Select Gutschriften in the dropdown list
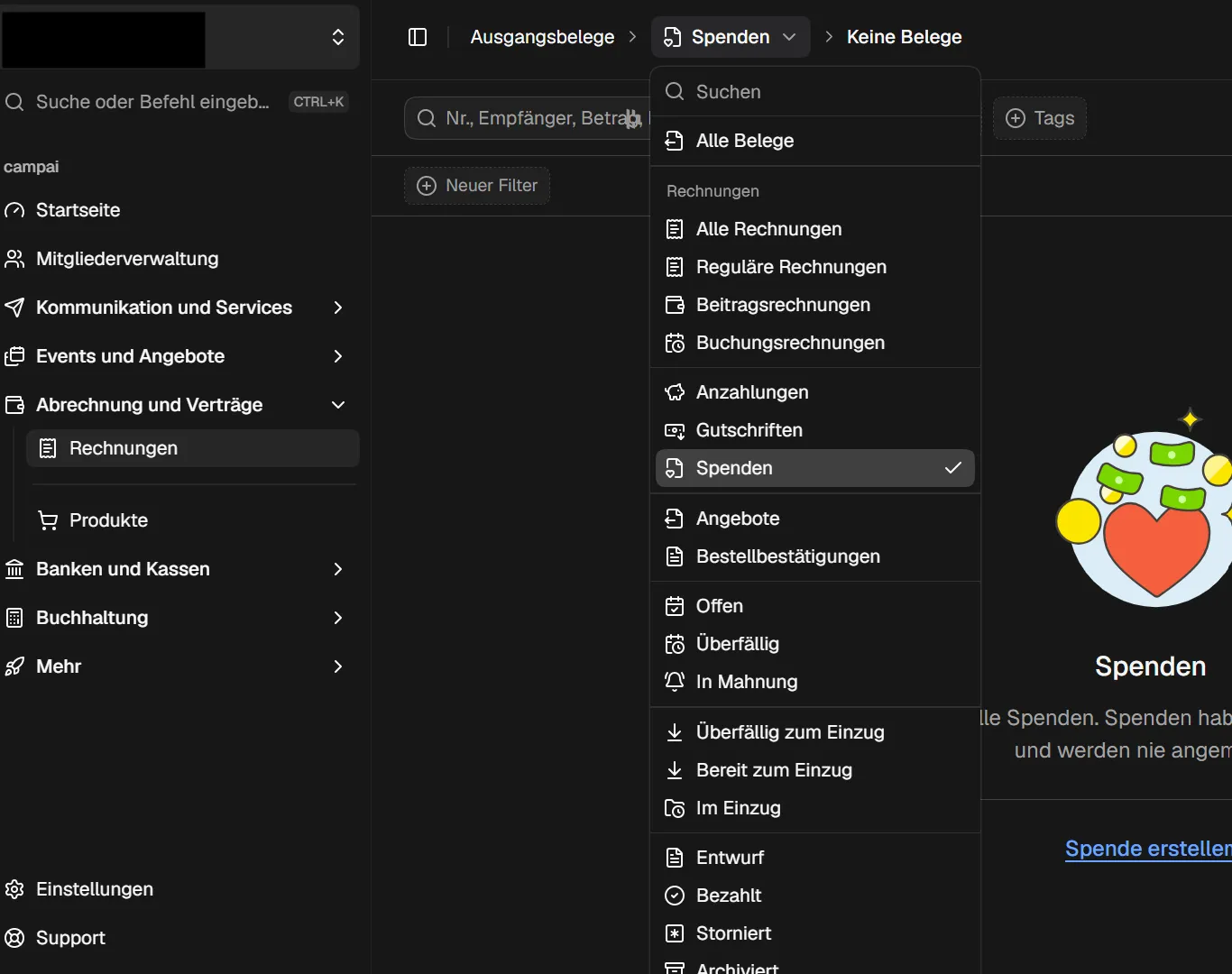 pos(749,430)
